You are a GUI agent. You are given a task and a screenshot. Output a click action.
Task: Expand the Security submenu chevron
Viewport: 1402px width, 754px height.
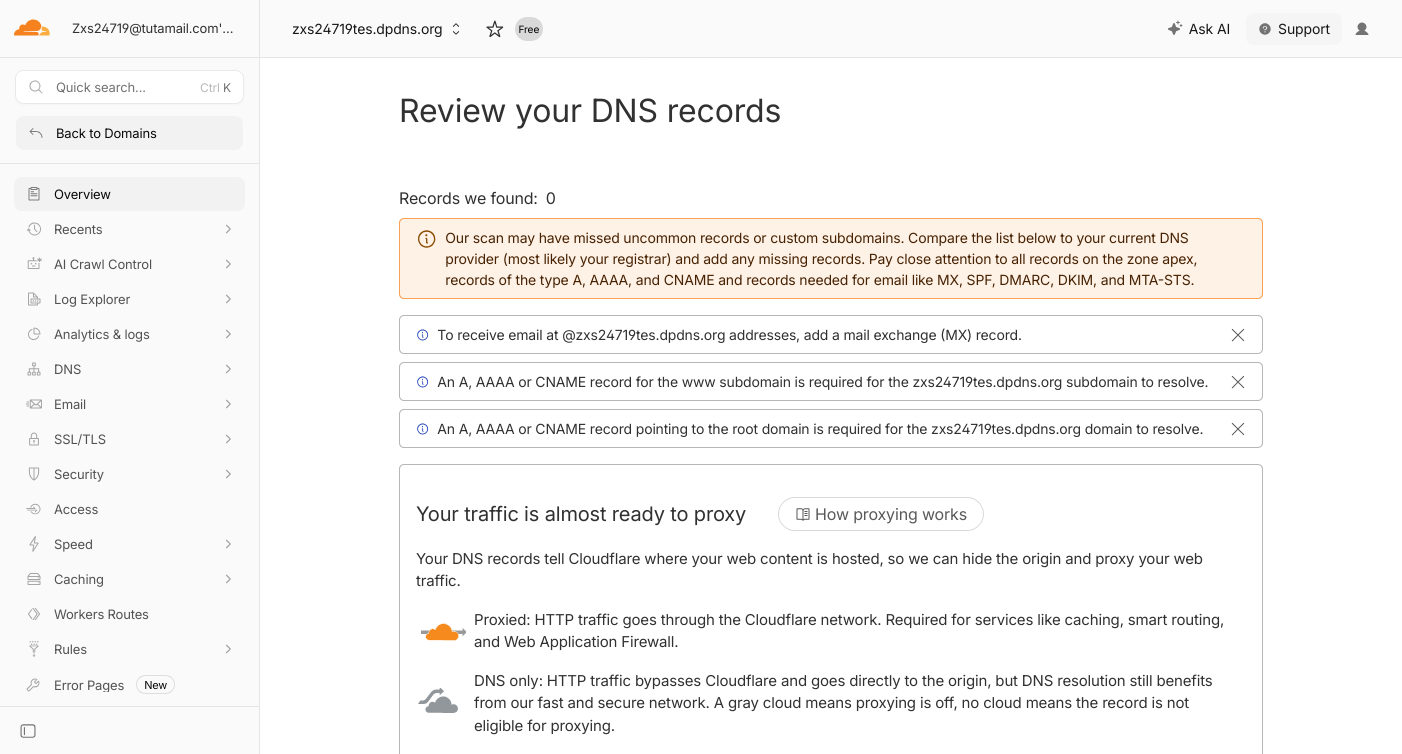coord(229,474)
